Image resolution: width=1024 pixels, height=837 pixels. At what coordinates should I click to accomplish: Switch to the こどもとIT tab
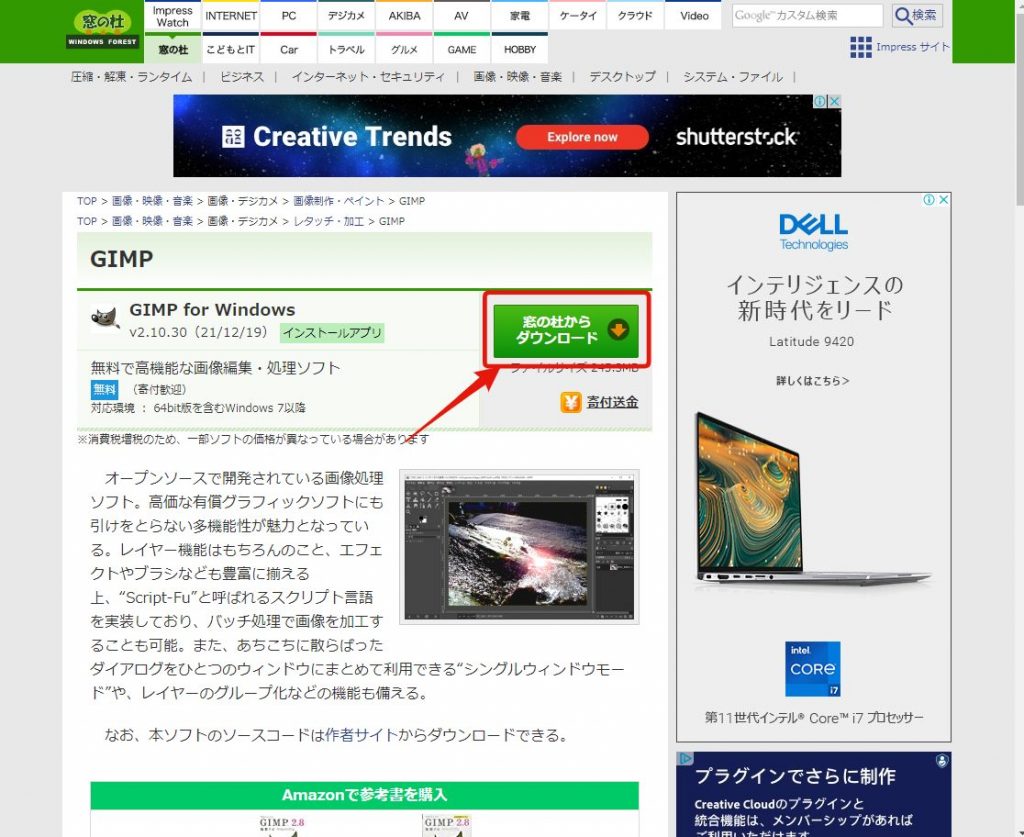click(x=231, y=49)
